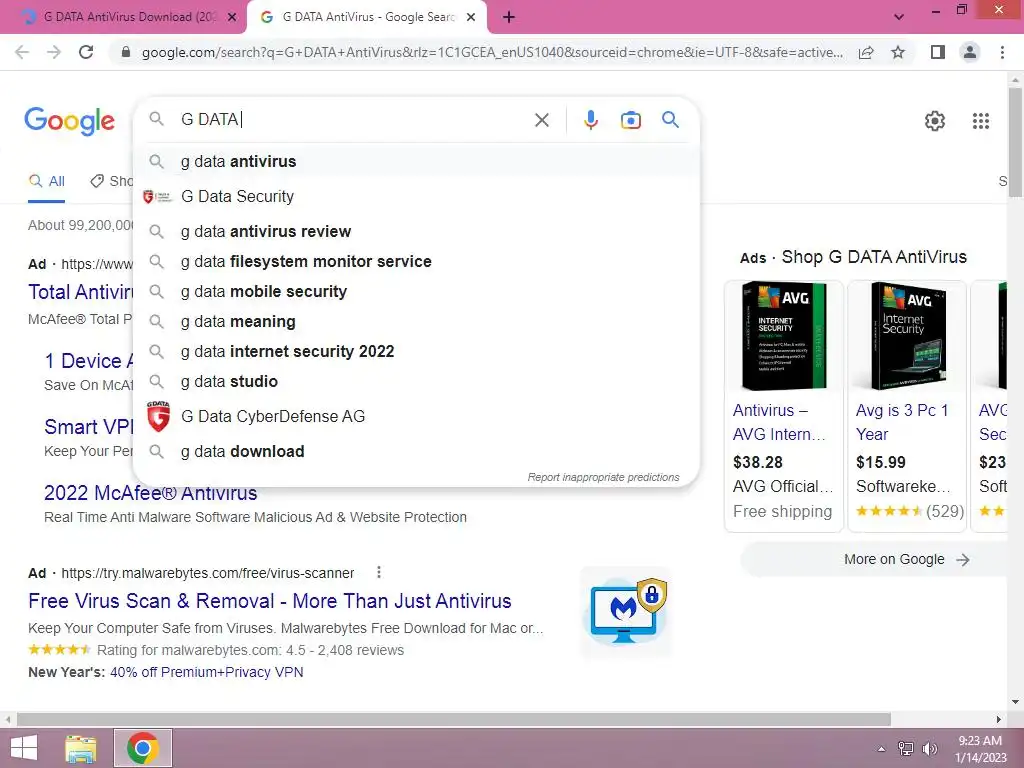Open the volume tray icon
The height and width of the screenshot is (768, 1024).
coord(929,749)
